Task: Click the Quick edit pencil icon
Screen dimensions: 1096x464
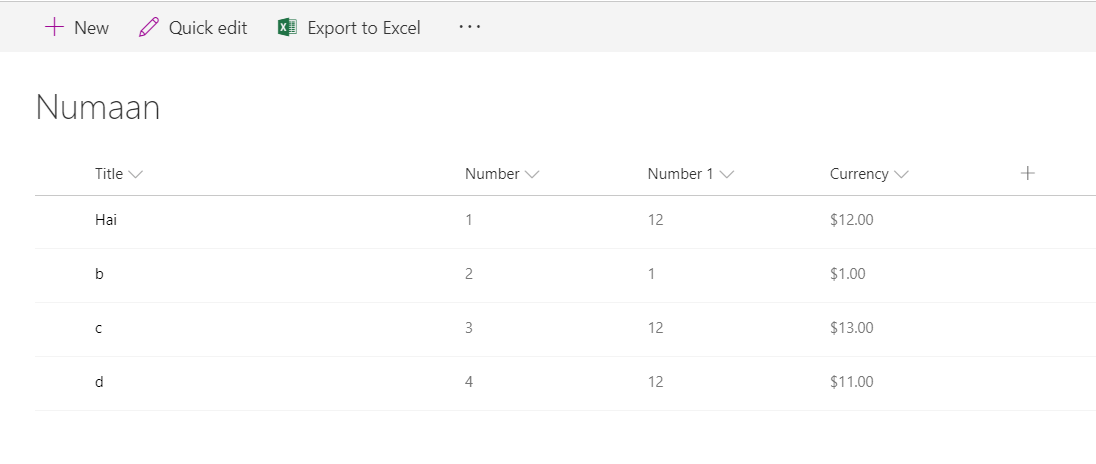Action: pos(149,28)
